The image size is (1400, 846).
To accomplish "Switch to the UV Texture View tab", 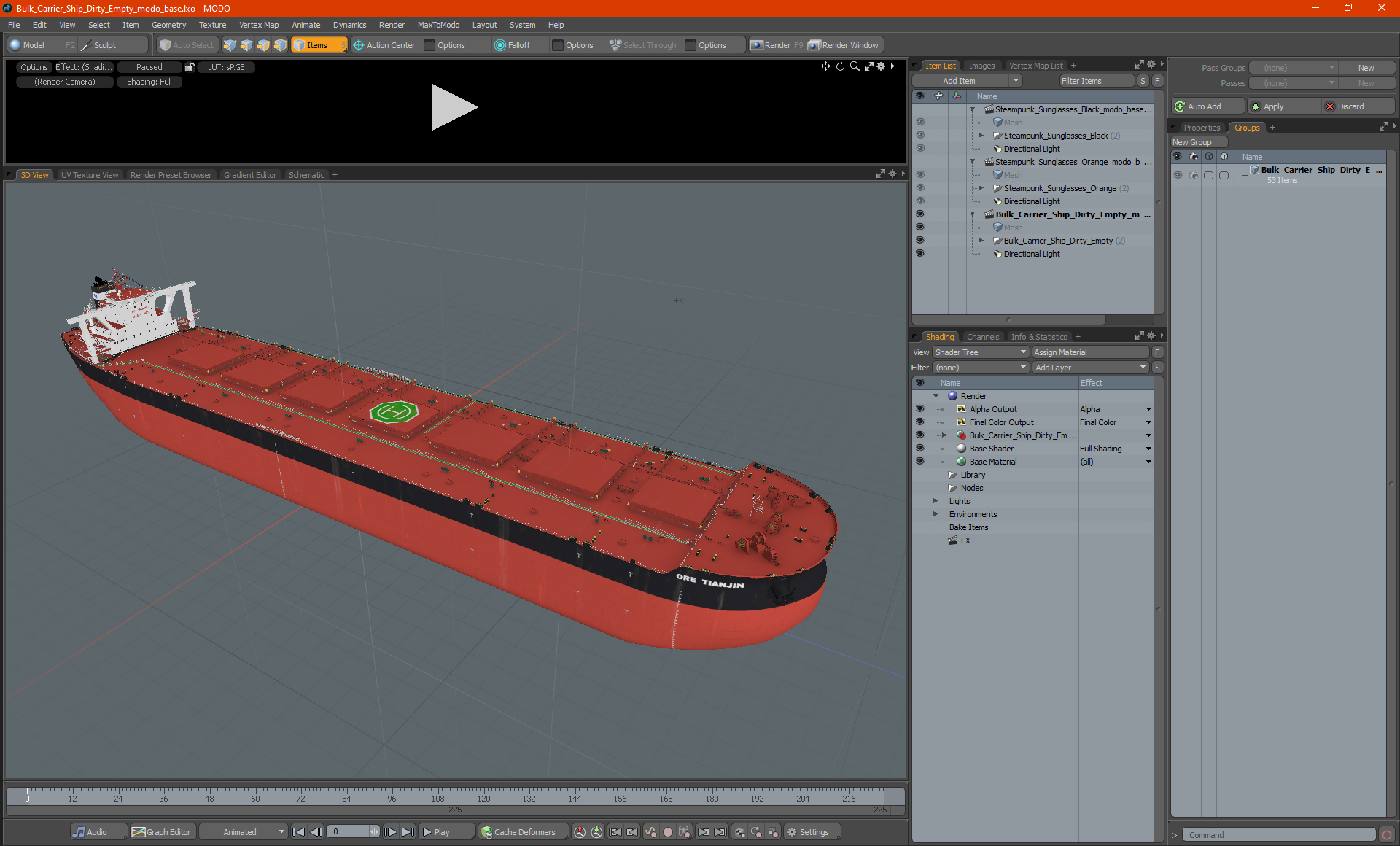I will tap(89, 175).
